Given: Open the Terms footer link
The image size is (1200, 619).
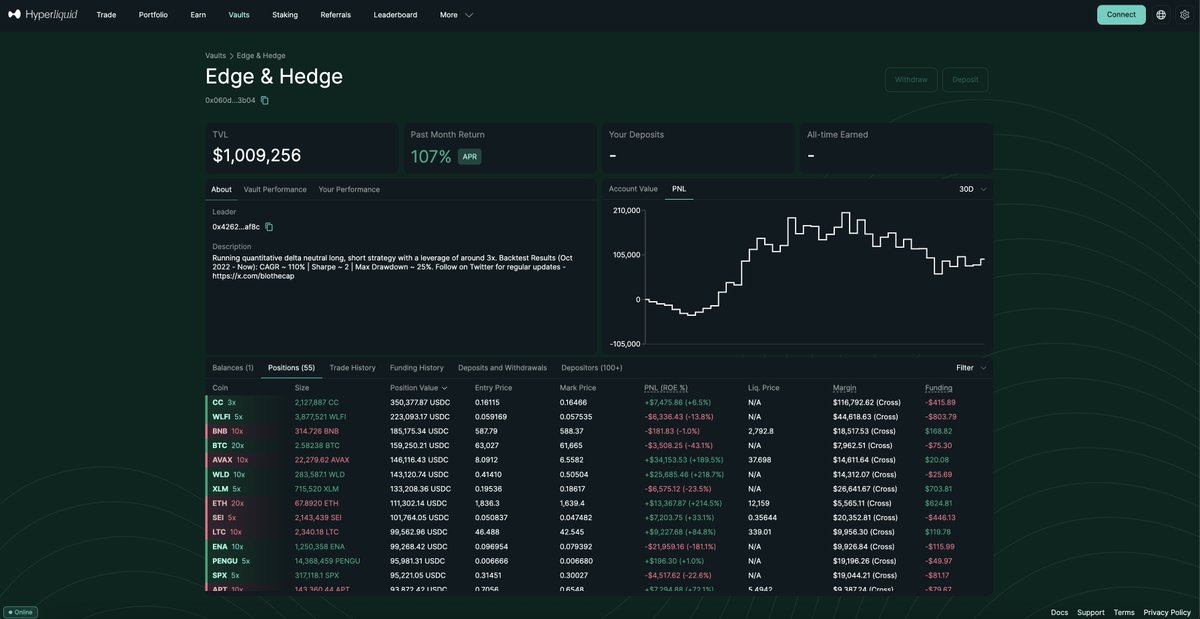Looking at the screenshot, I should pos(1124,612).
